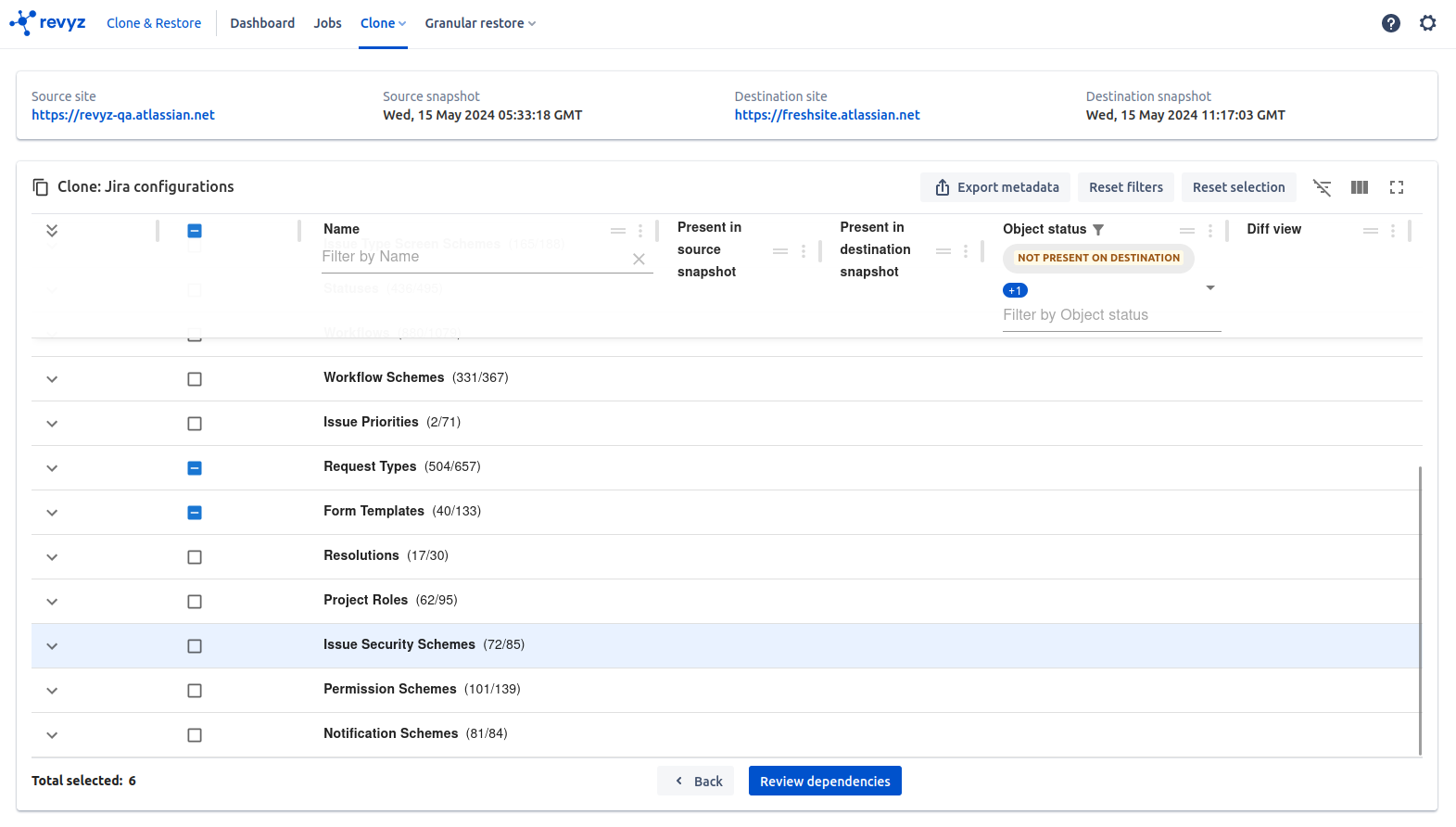Toggle the Request Types checkbox
Image resolution: width=1456 pixels, height=827 pixels.
coord(195,468)
